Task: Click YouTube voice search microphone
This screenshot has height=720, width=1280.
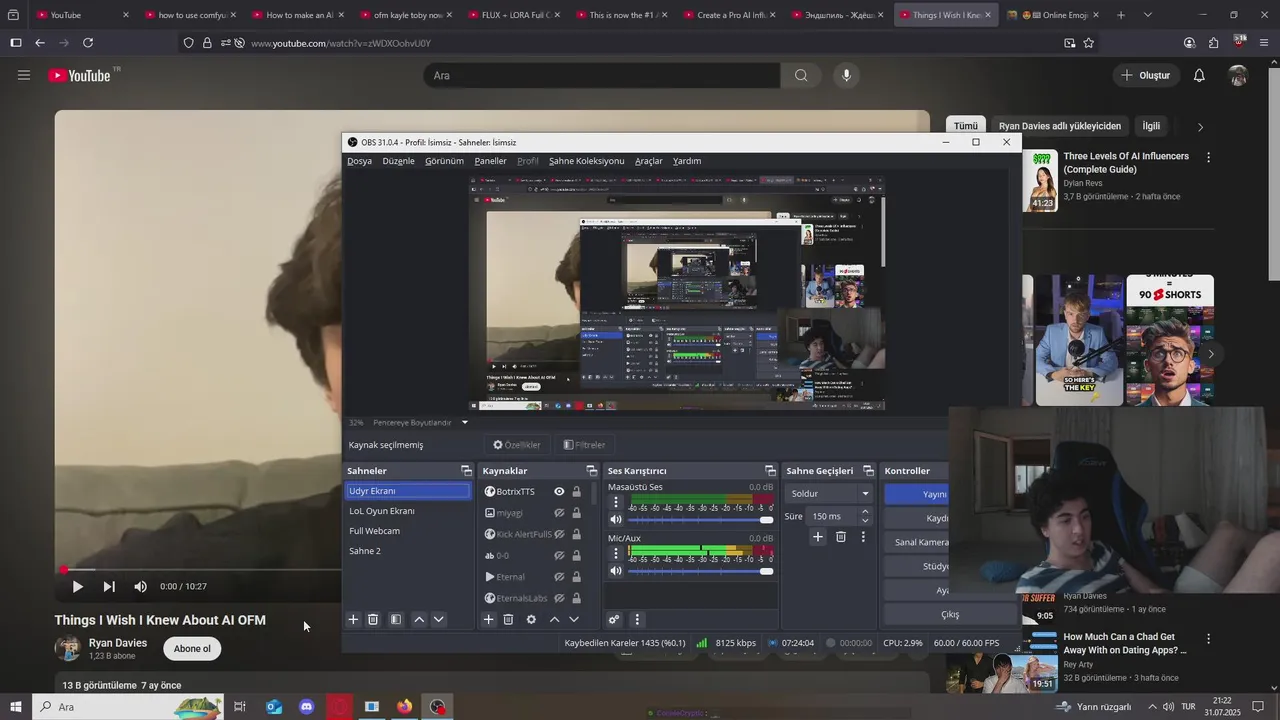Action: click(846, 75)
